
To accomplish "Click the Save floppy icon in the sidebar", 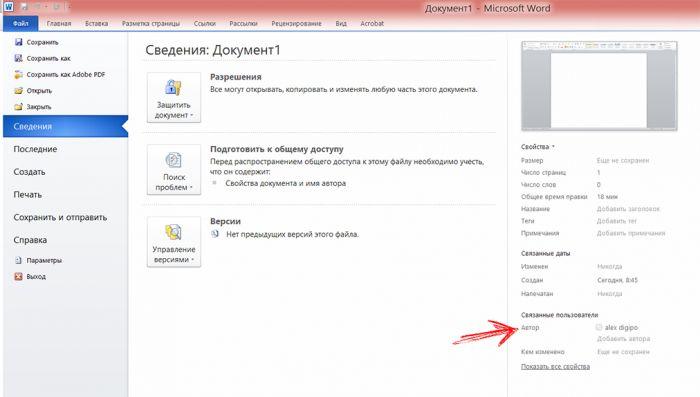I will 18,42.
